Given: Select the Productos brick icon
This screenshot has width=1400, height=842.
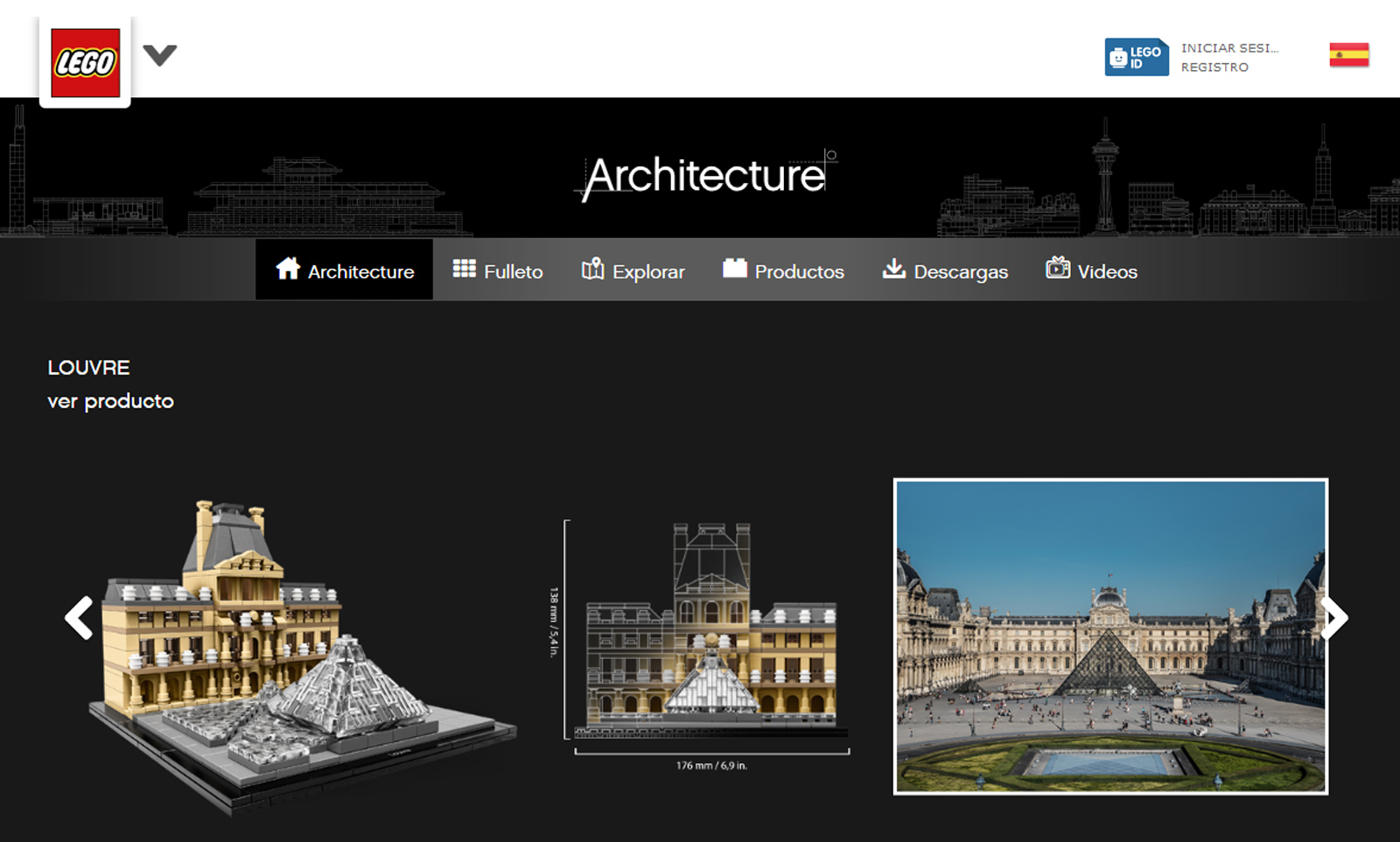Looking at the screenshot, I should coord(735,270).
